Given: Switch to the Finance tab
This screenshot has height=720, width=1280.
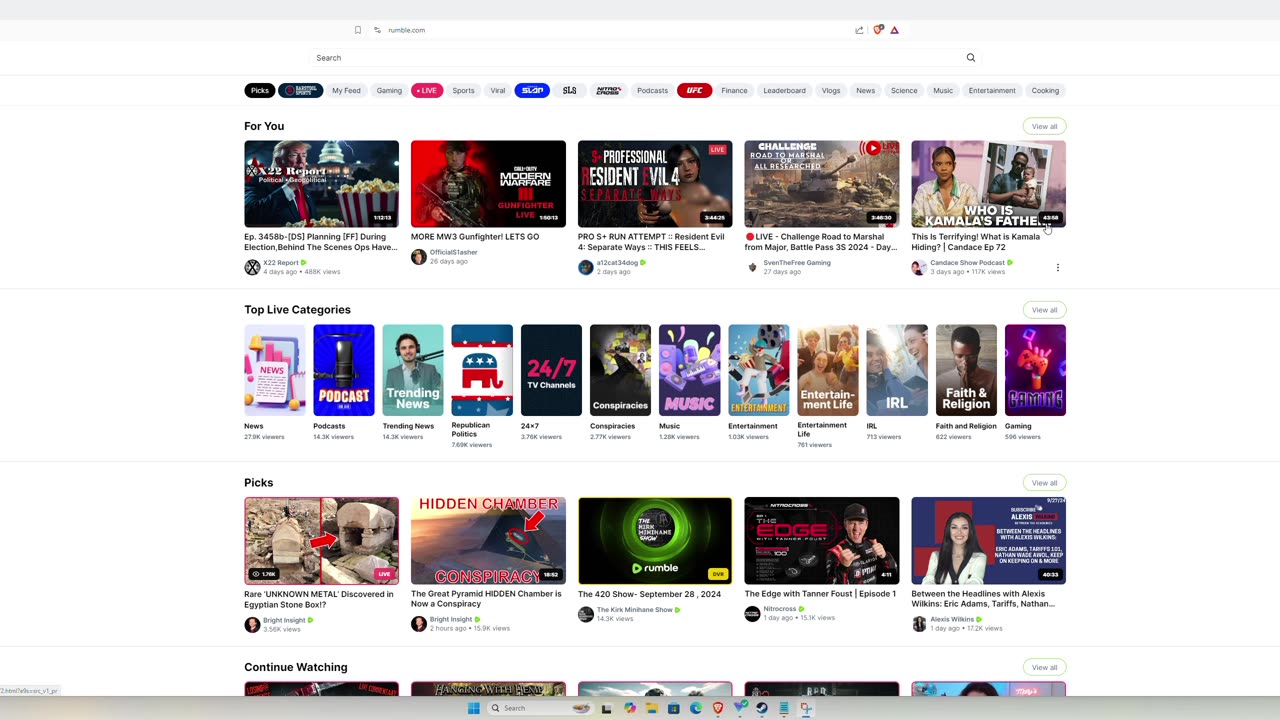Looking at the screenshot, I should [734, 90].
